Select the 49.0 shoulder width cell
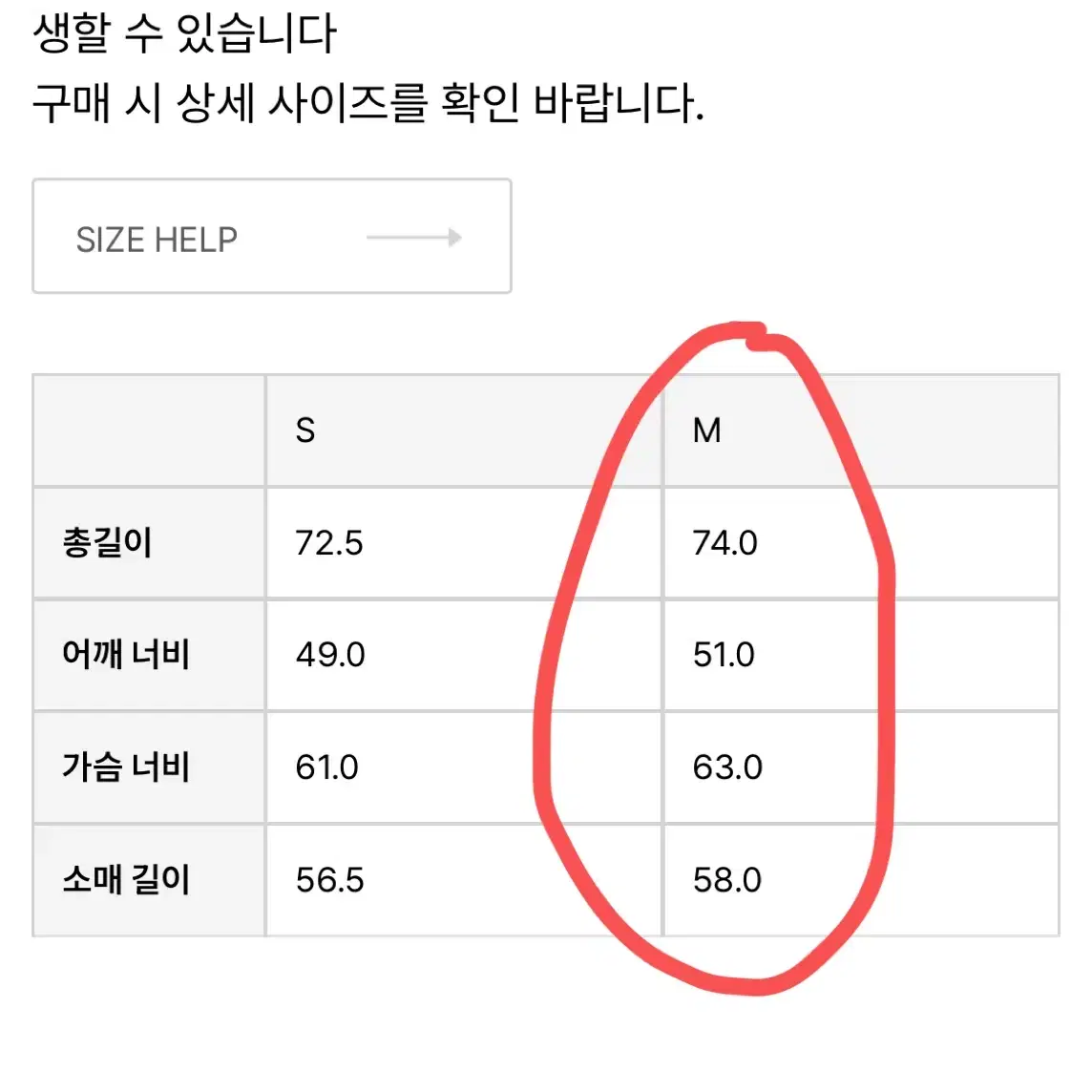The width and height of the screenshot is (1092, 1092). tap(464, 655)
